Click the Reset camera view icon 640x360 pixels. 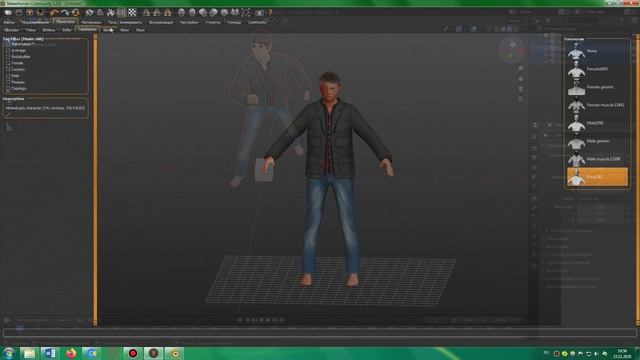pos(246,13)
